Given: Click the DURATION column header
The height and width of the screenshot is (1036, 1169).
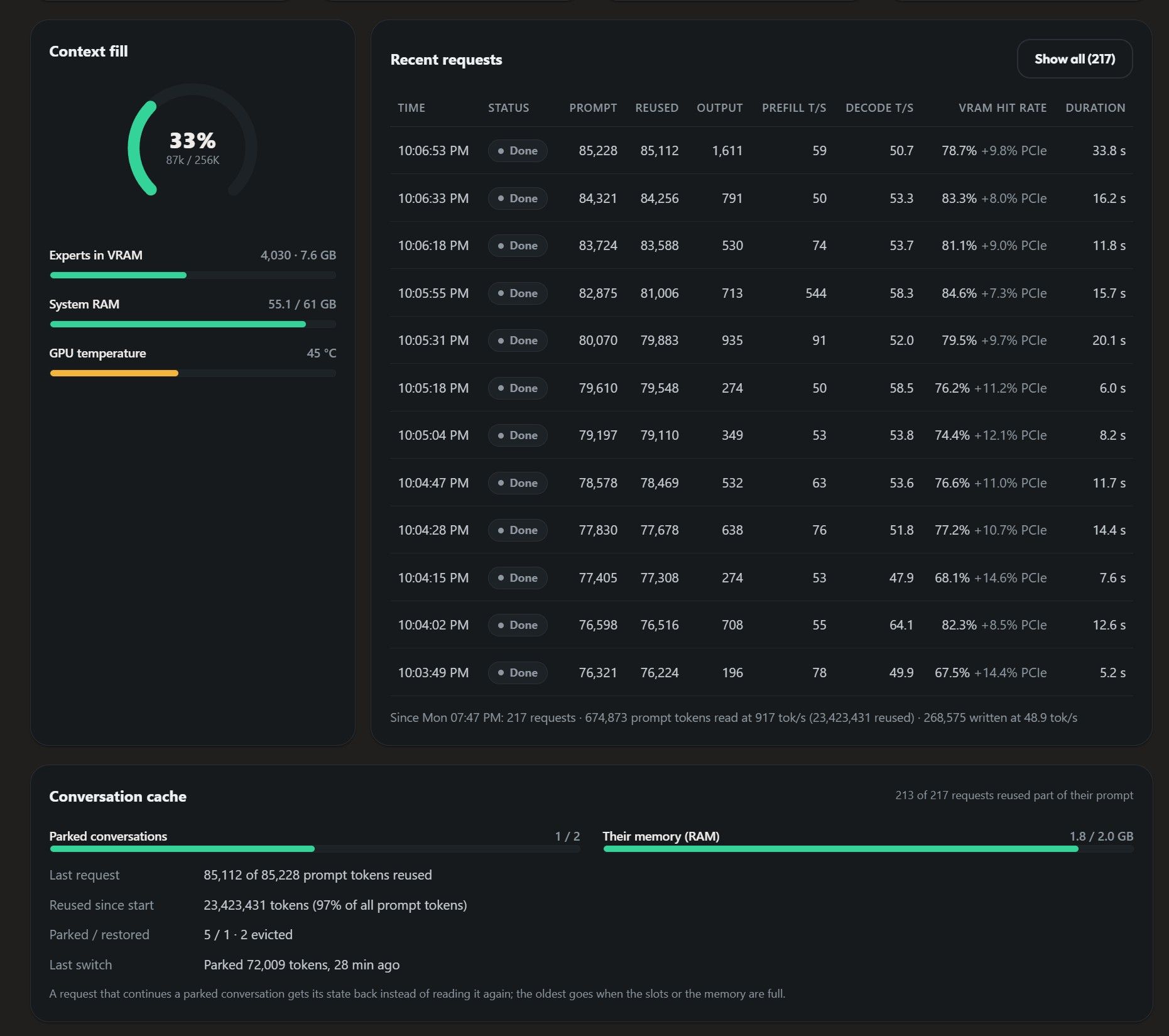Looking at the screenshot, I should (x=1096, y=108).
